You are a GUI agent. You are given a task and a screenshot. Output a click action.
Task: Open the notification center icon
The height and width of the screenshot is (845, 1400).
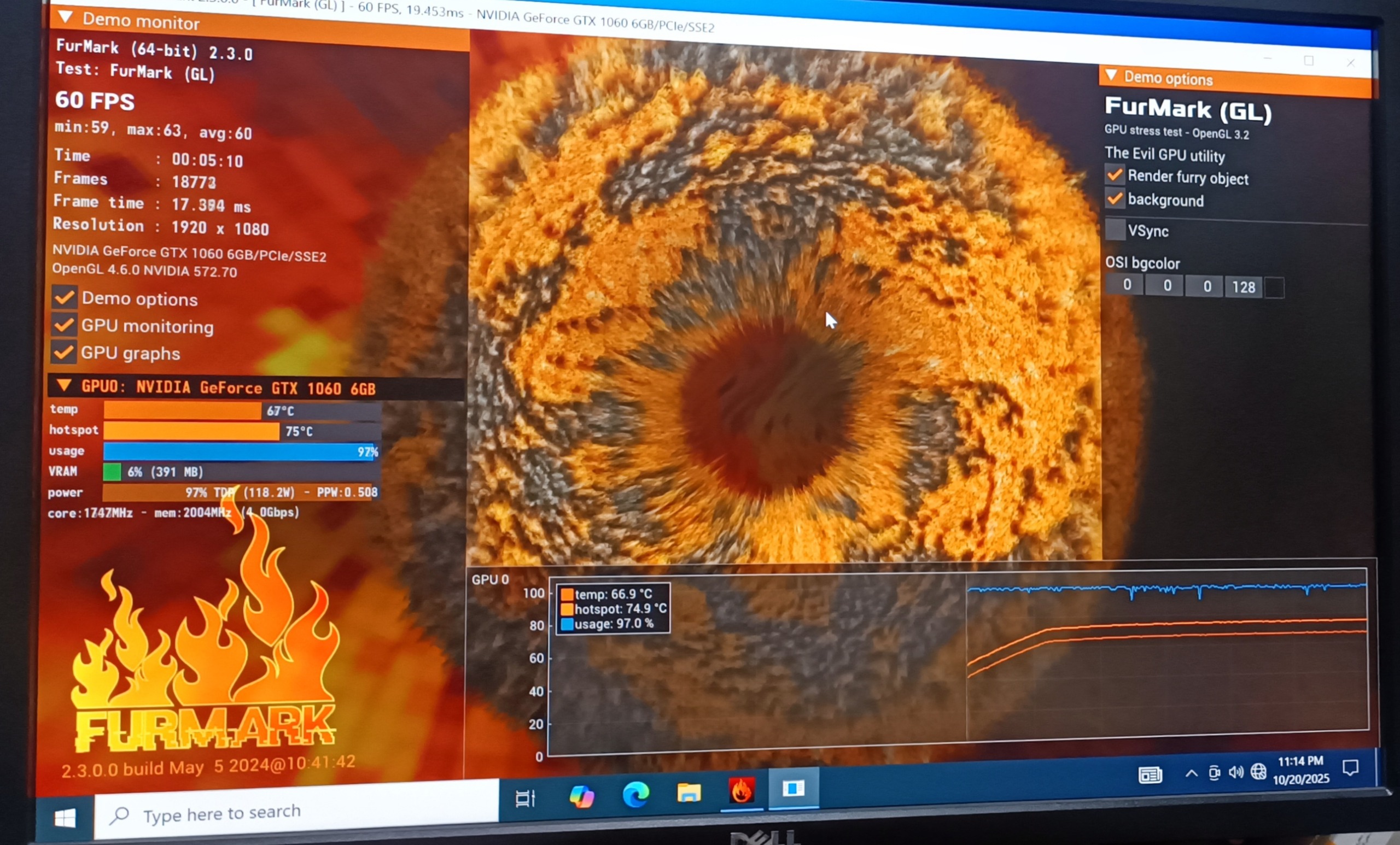tap(1350, 768)
